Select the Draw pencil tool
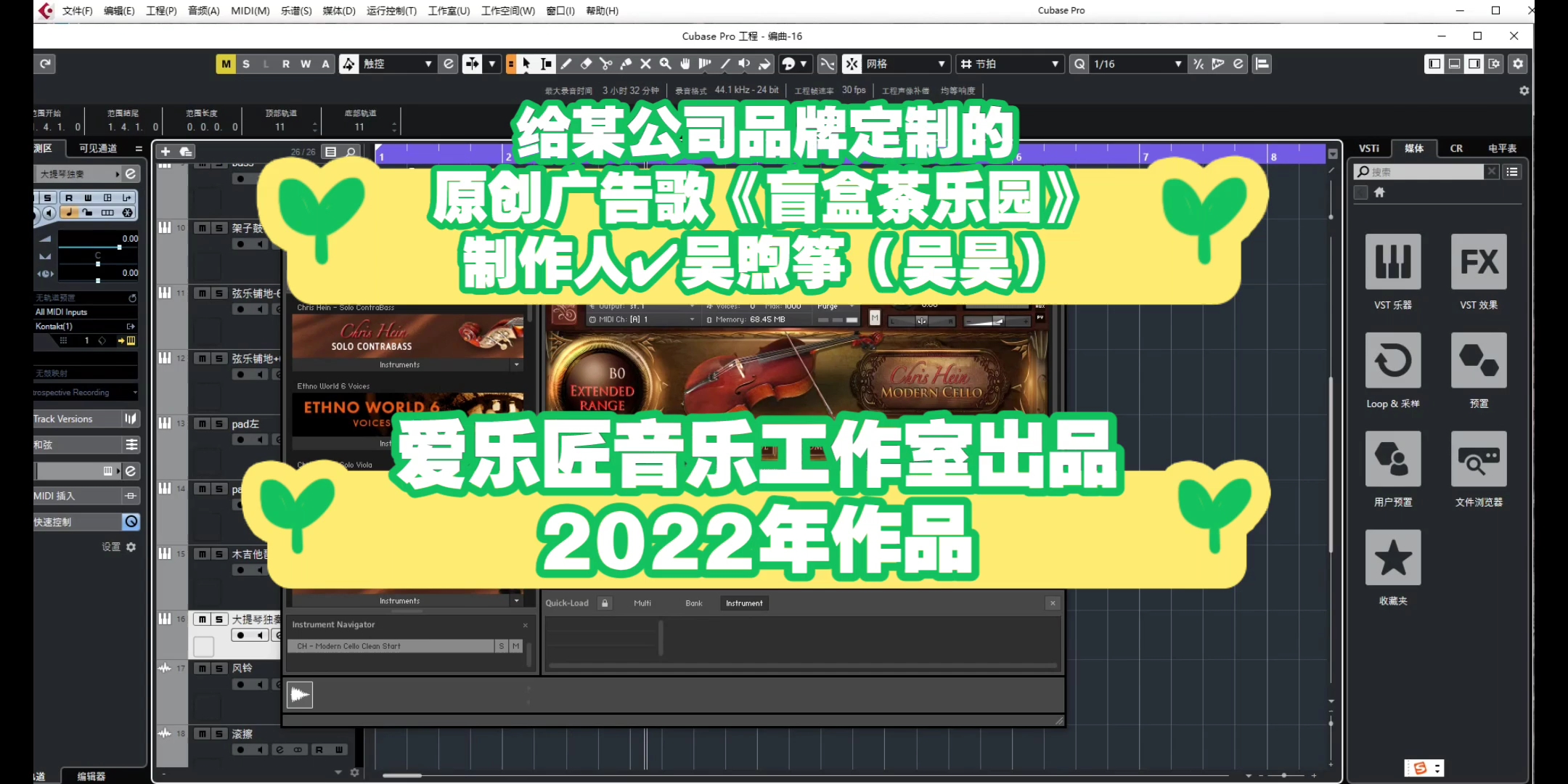 [x=566, y=64]
